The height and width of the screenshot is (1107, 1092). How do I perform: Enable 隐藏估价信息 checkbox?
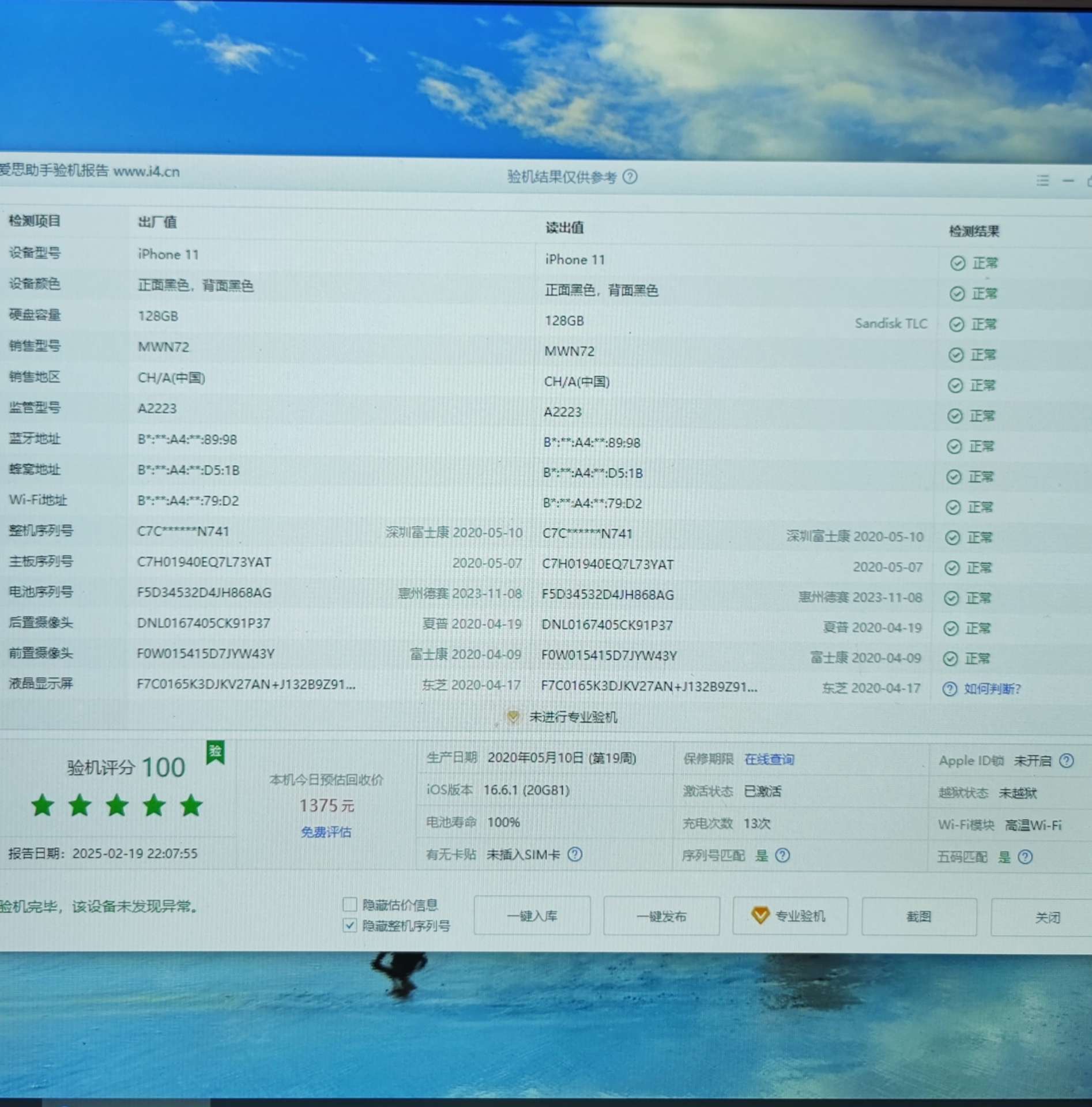[x=350, y=904]
